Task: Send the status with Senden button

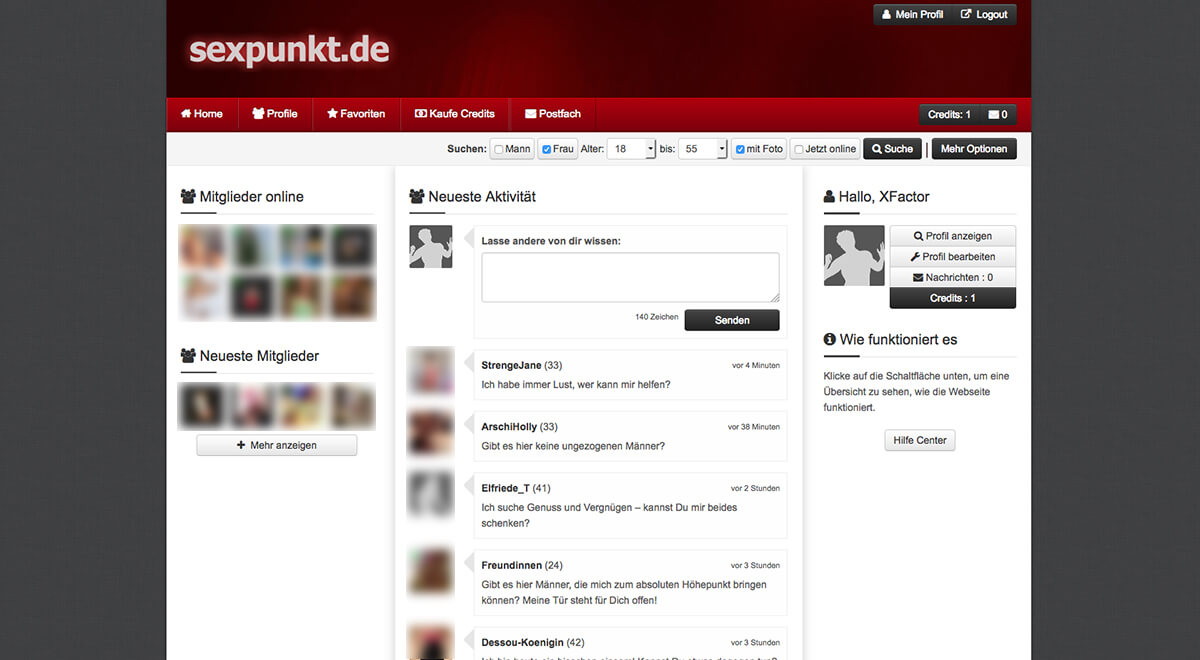Action: [731, 320]
